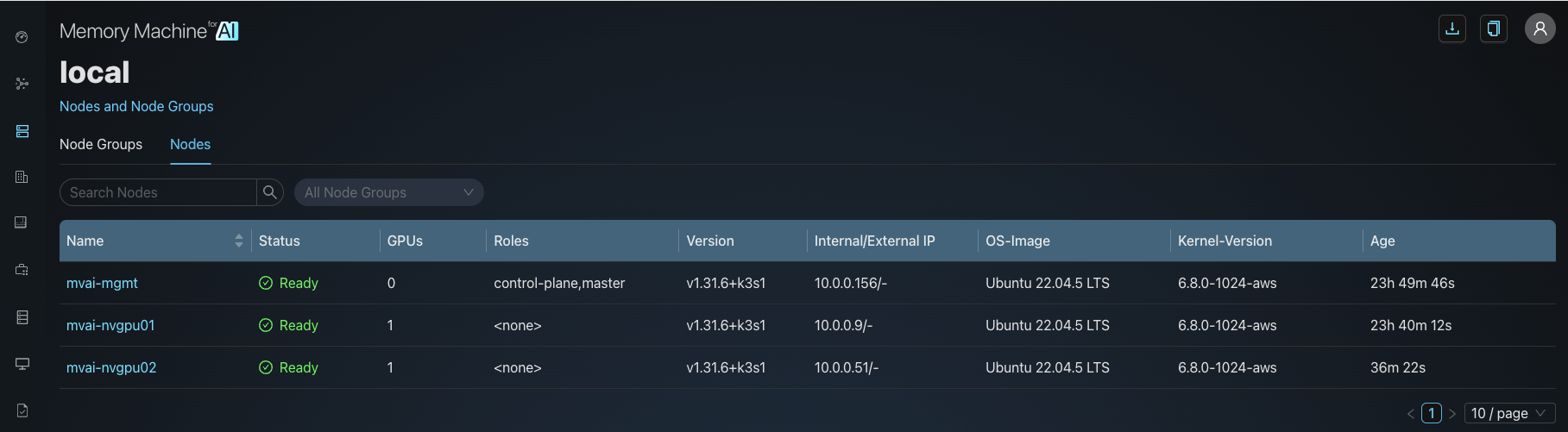This screenshot has height=432, width=1568.
Task: Open the mvai-mgmt node link
Action: (102, 283)
